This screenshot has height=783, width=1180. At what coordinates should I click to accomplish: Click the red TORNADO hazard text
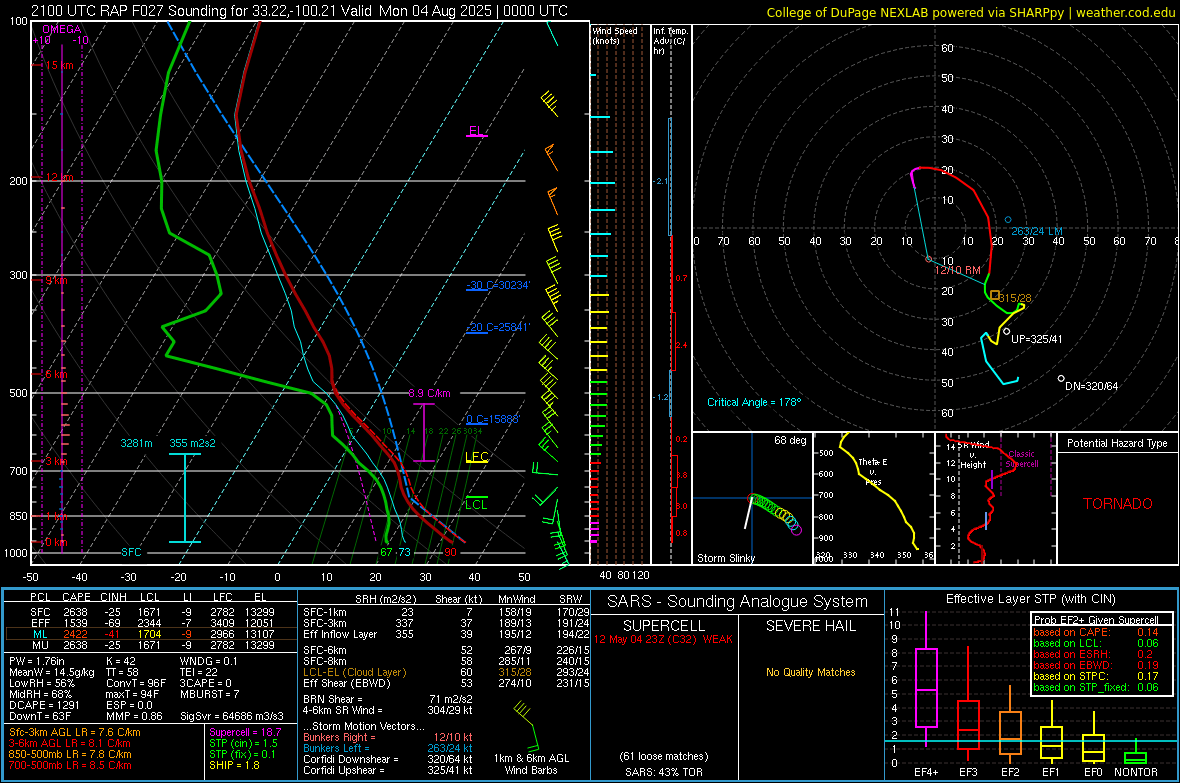click(1118, 504)
